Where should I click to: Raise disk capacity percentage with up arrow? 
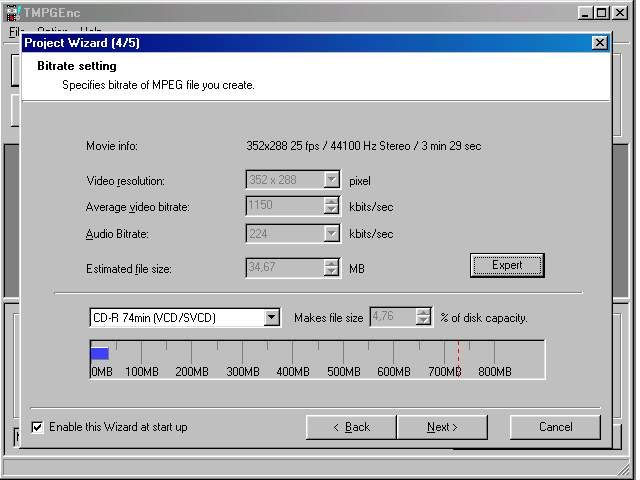pyautogui.click(x=424, y=313)
